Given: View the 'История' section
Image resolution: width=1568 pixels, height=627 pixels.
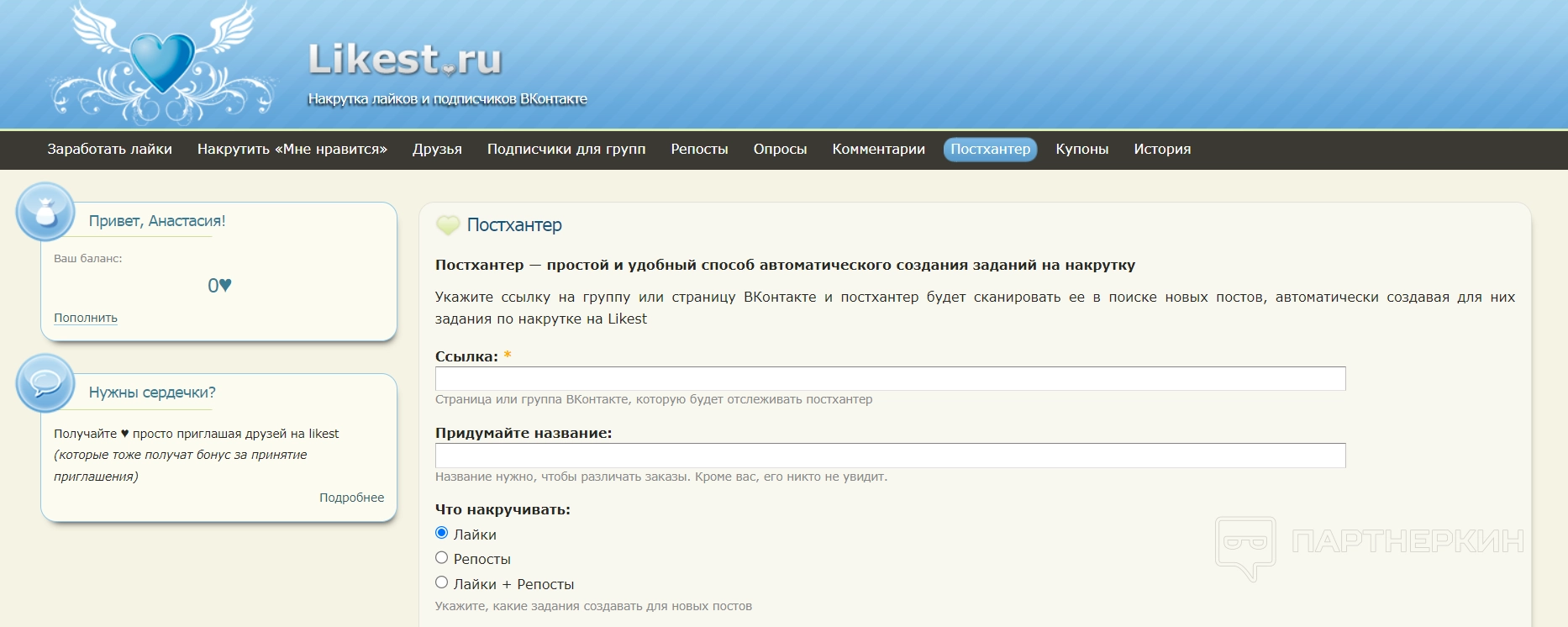Looking at the screenshot, I should tap(1162, 149).
